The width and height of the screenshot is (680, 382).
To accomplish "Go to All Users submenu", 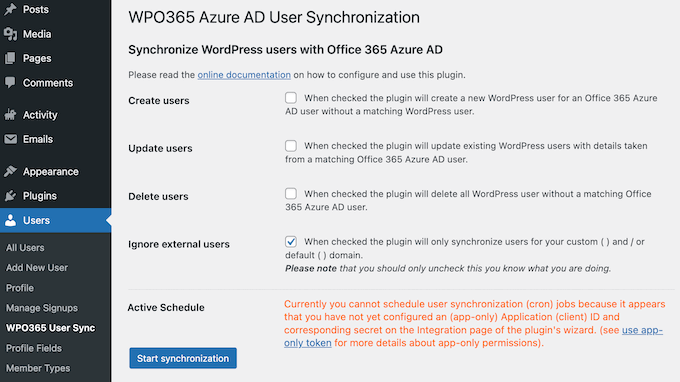I will point(25,248).
